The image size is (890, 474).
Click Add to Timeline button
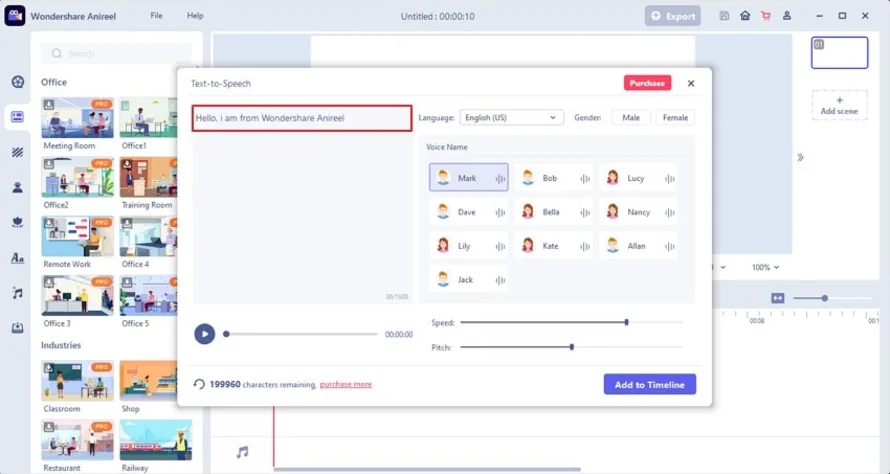coord(649,384)
